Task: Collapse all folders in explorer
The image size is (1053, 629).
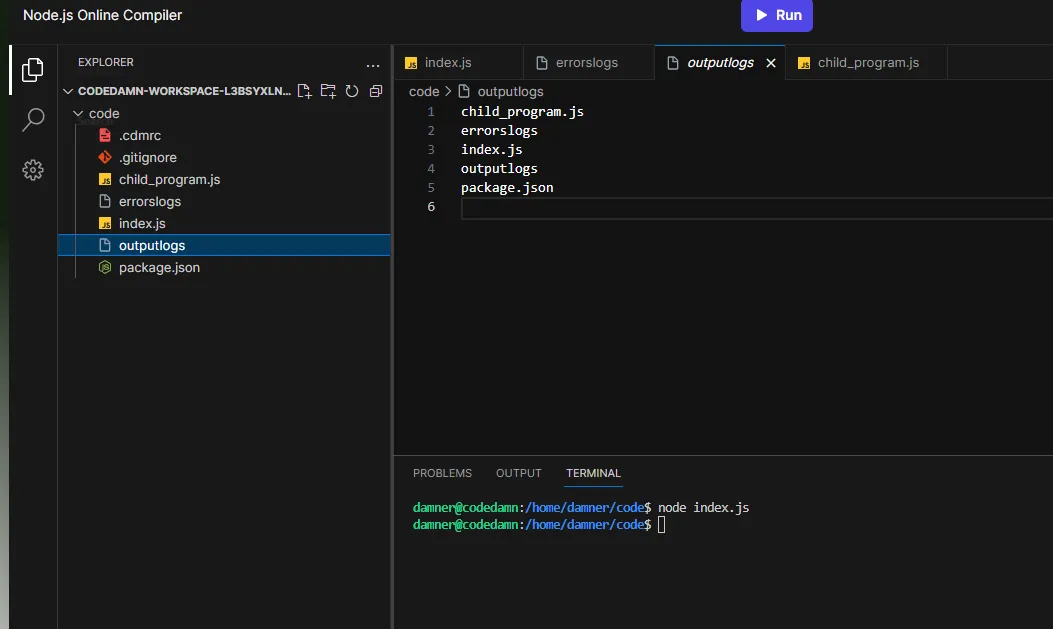Action: (376, 91)
